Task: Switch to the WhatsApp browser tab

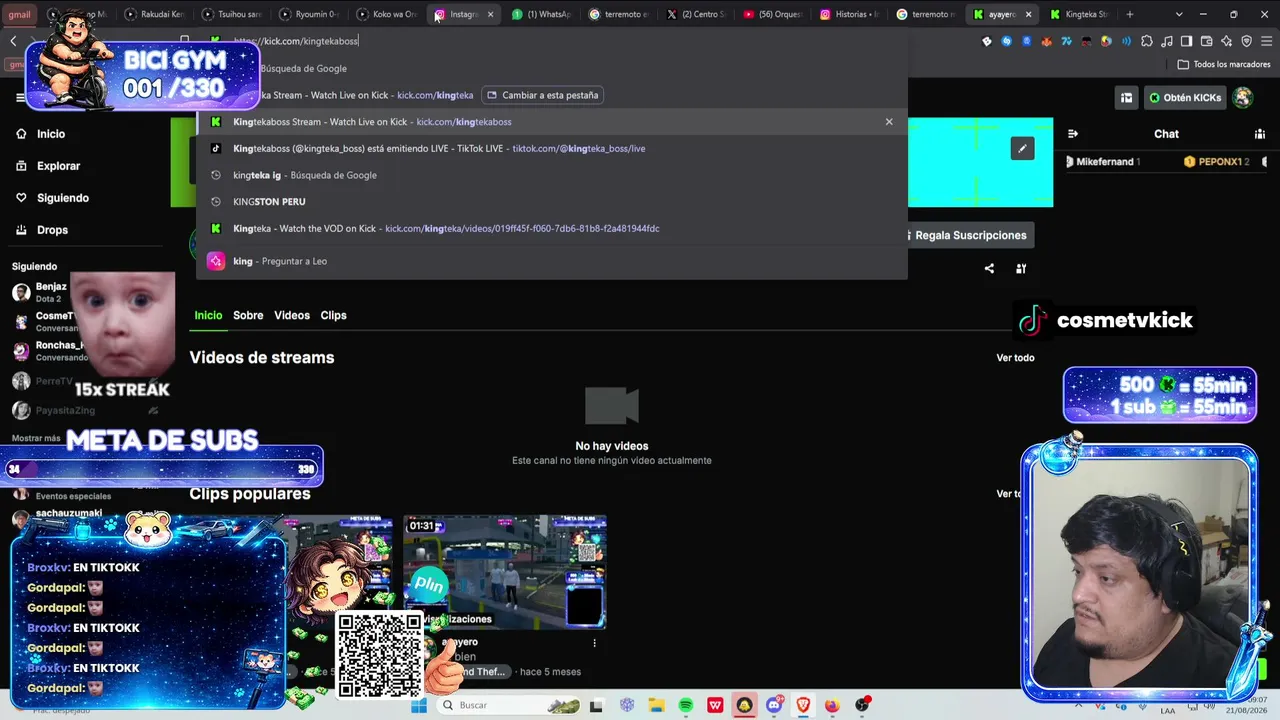Action: click(x=541, y=14)
